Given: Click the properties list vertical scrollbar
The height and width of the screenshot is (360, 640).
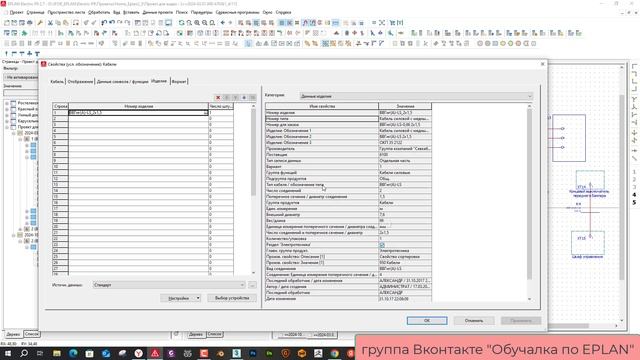Looking at the screenshot, I should (x=530, y=202).
